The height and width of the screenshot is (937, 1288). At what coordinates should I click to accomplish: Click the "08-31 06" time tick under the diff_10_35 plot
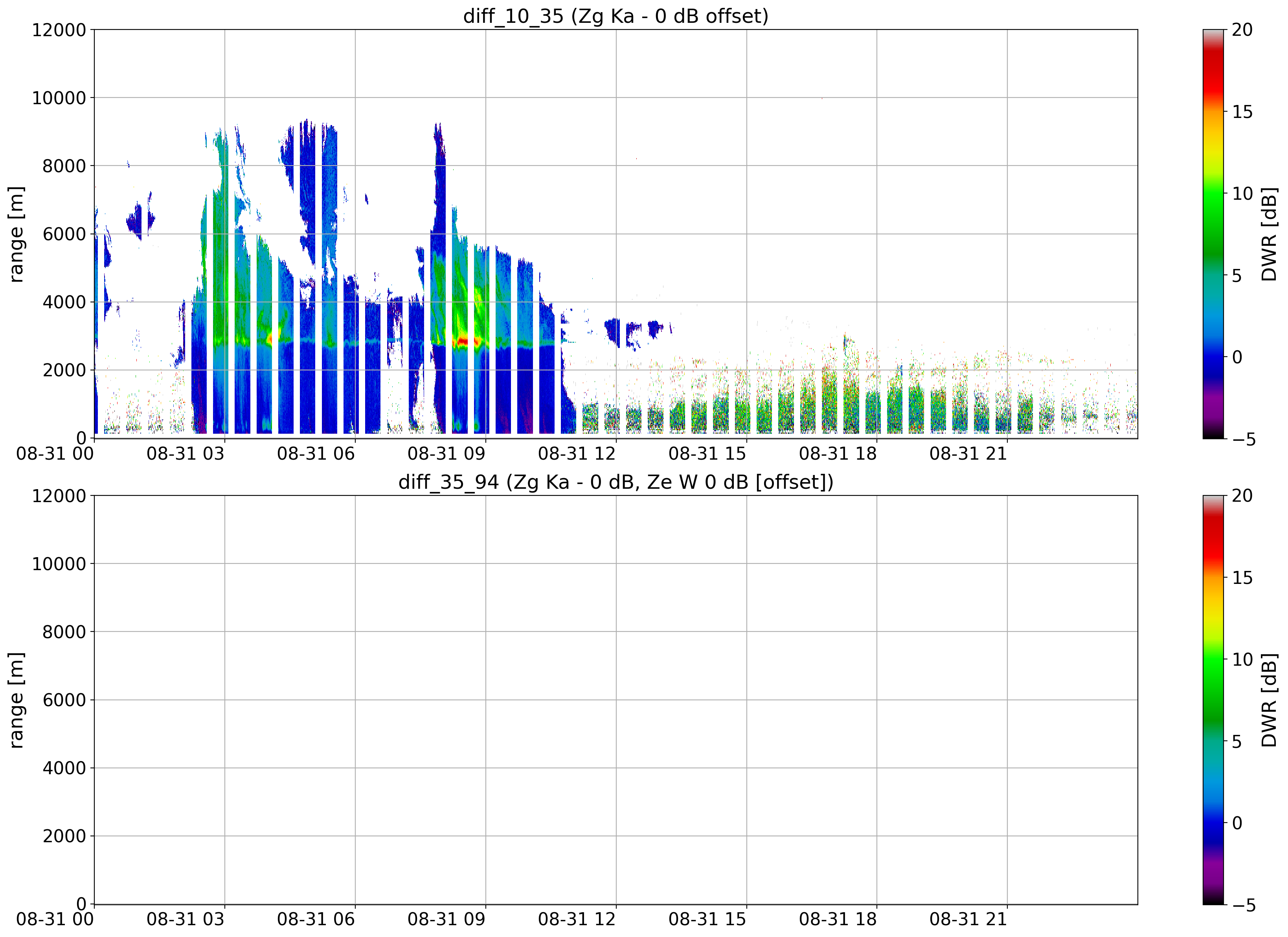pyautogui.click(x=316, y=453)
